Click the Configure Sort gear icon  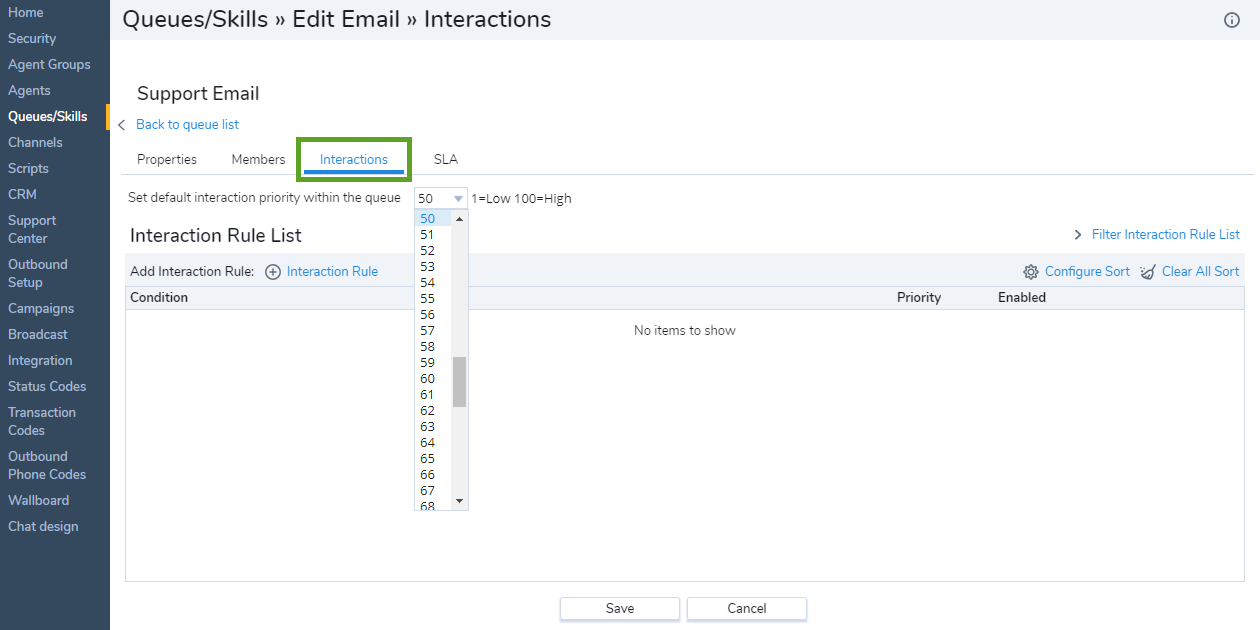point(1031,272)
